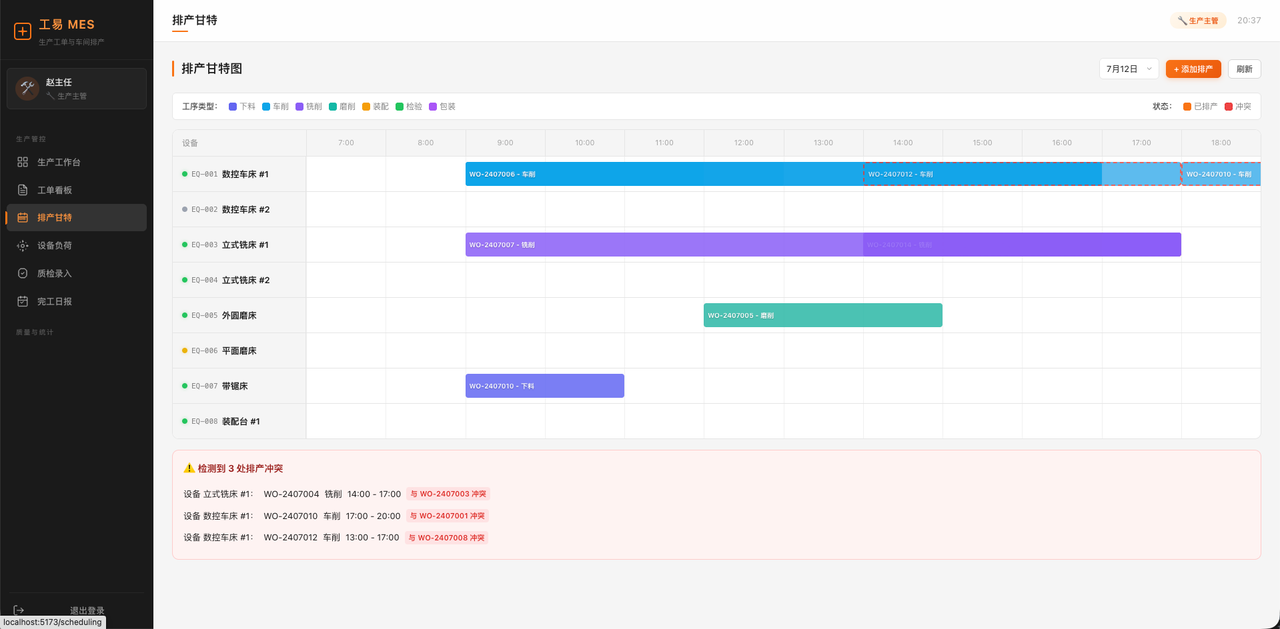Click the 设备负荷 sidebar icon
Viewport: 1280px width, 629px height.
[23, 245]
